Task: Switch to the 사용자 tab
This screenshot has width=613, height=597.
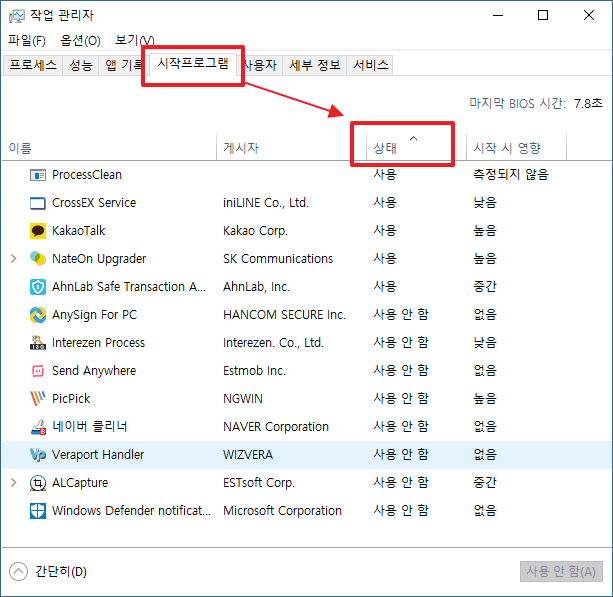Action: (x=260, y=65)
